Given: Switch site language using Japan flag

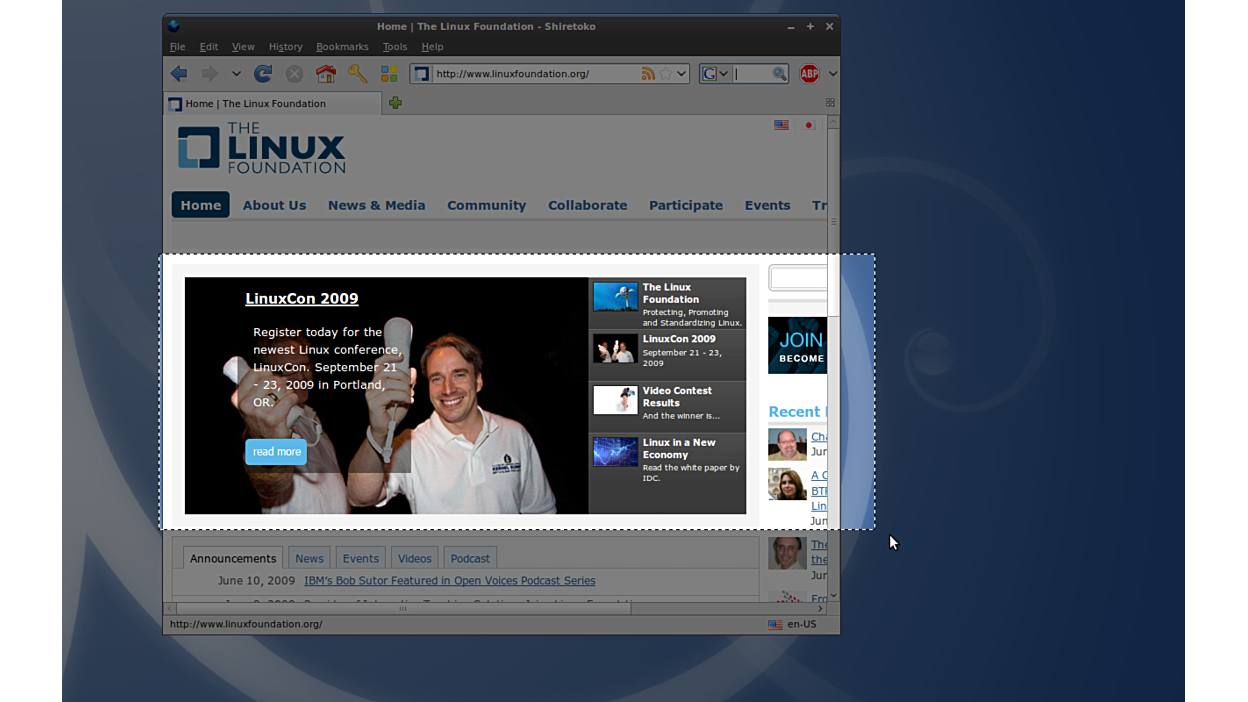Looking at the screenshot, I should click(809, 125).
